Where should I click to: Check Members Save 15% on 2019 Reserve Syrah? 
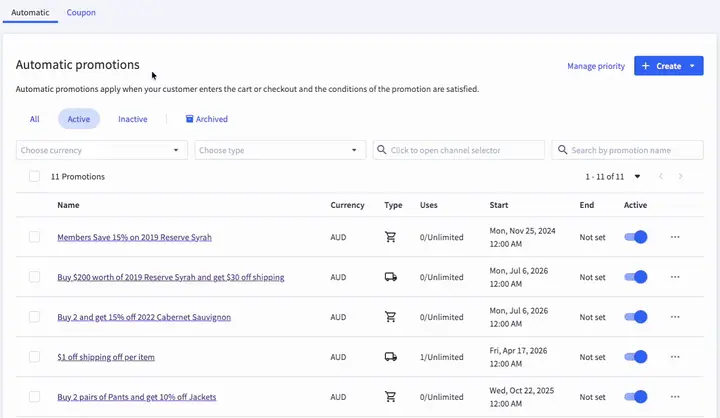[x=34, y=237]
